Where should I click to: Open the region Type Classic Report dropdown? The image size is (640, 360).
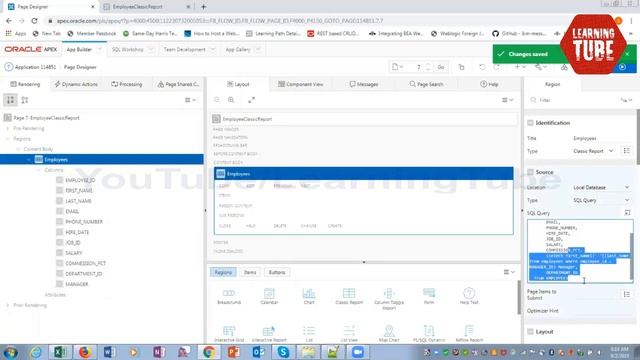[x=593, y=151]
